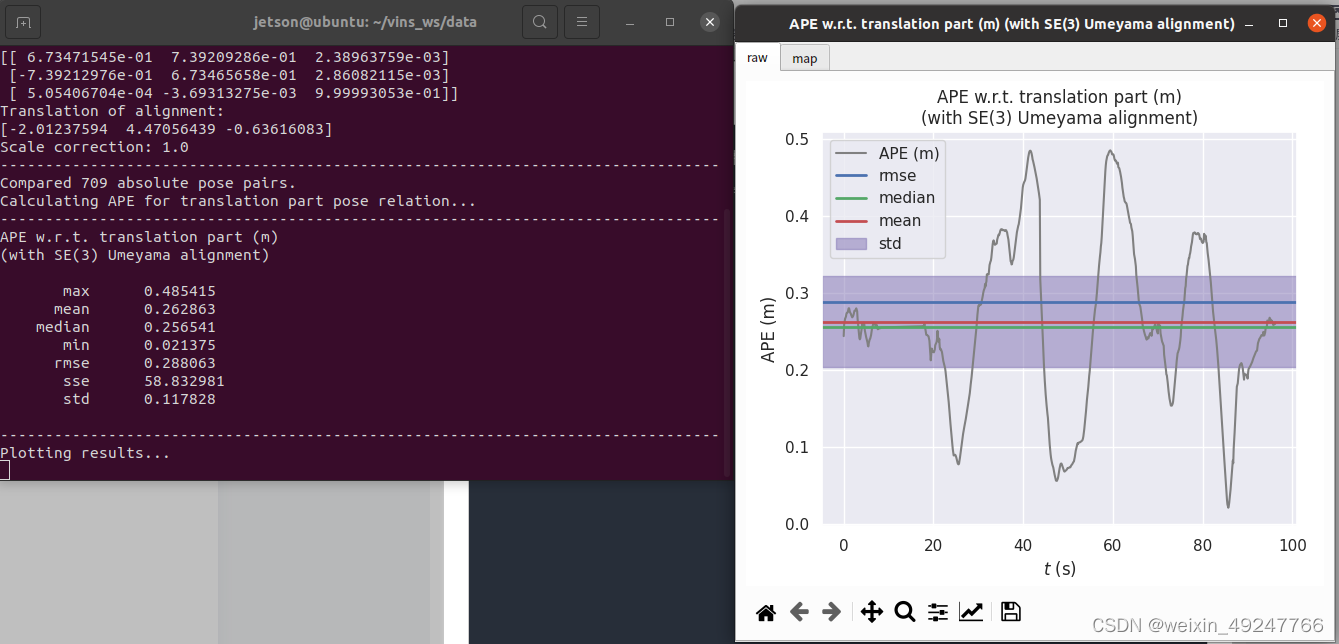Click the min value 0.021375 in terminal
This screenshot has height=644, width=1339.
pos(180,345)
